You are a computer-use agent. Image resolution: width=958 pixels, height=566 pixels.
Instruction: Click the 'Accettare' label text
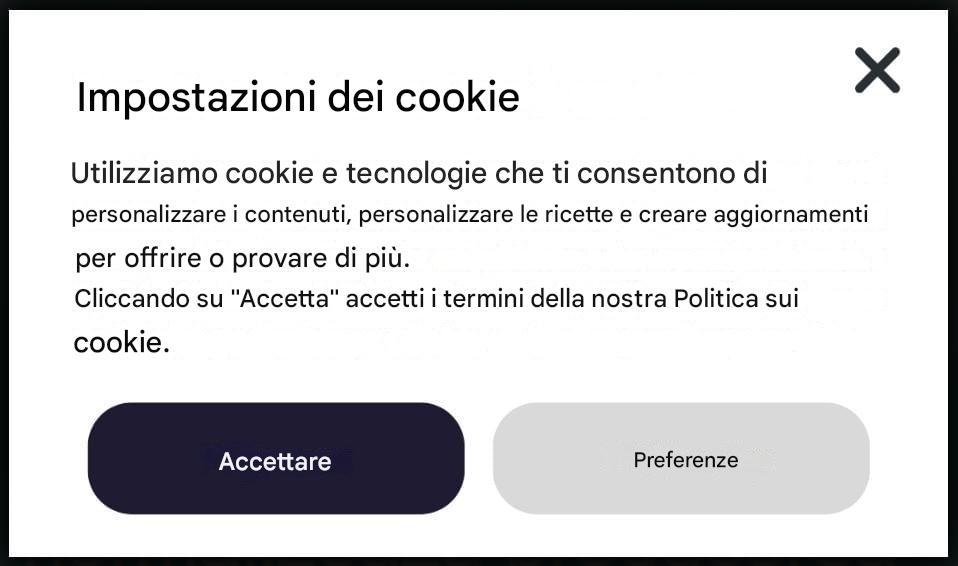[275, 462]
